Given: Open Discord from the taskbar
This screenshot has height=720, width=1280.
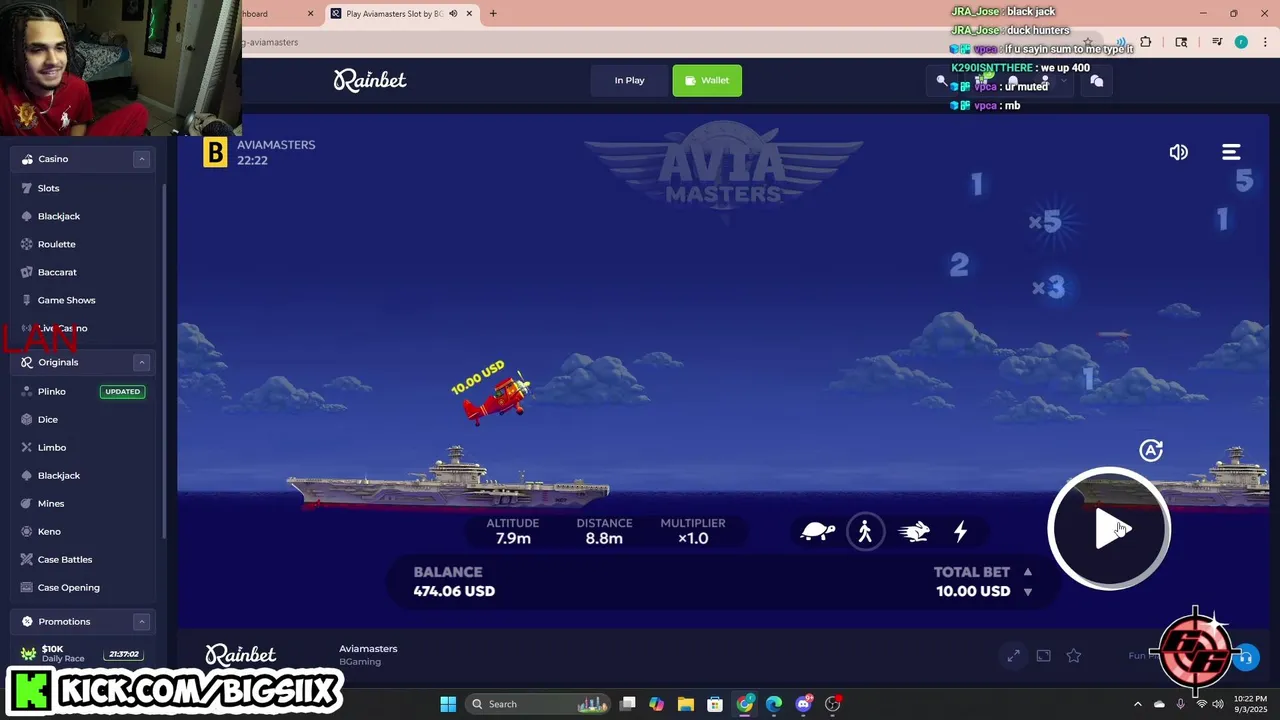Looking at the screenshot, I should (803, 704).
